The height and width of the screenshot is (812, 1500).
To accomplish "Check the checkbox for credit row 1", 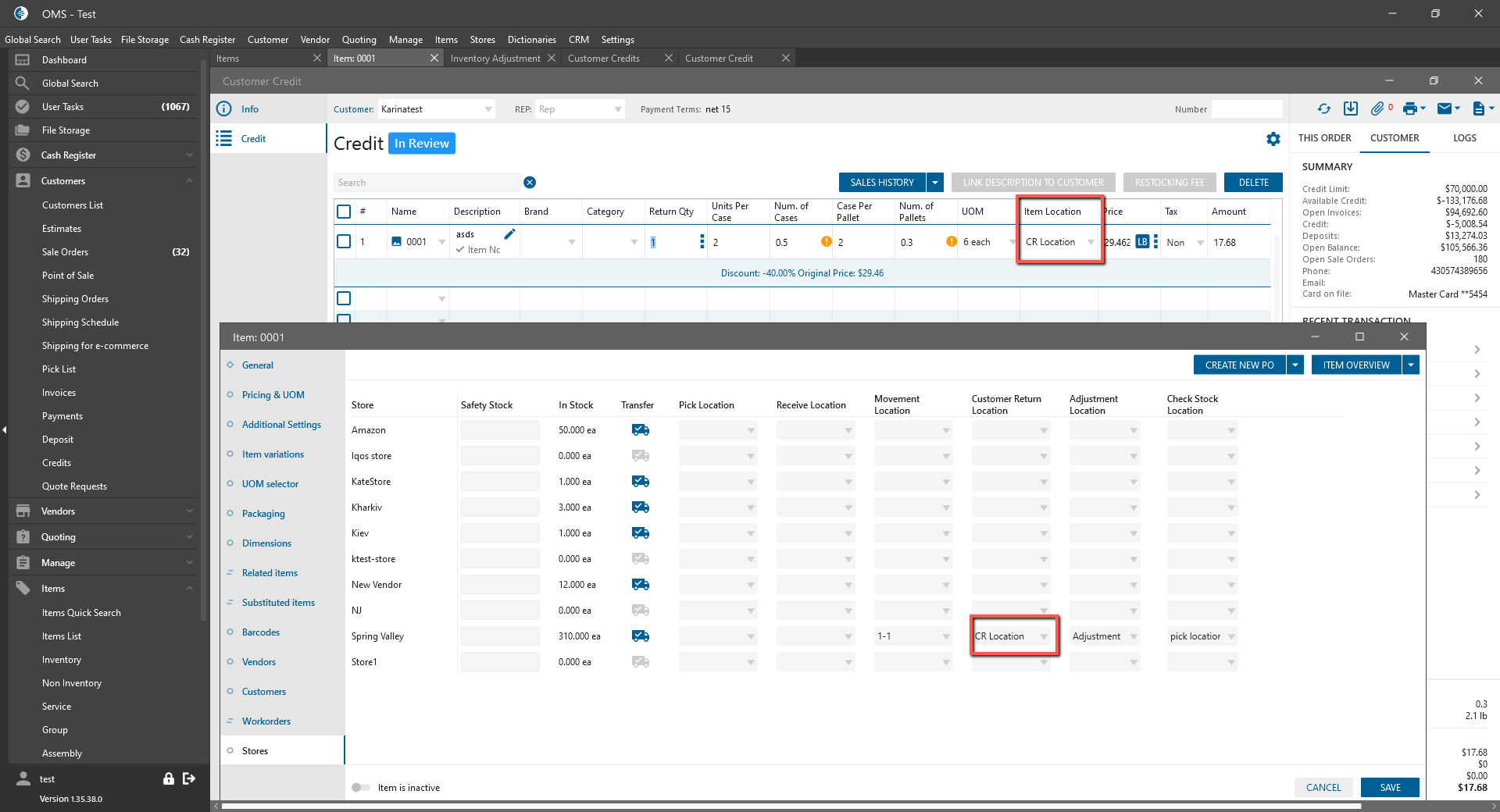I will 344,242.
